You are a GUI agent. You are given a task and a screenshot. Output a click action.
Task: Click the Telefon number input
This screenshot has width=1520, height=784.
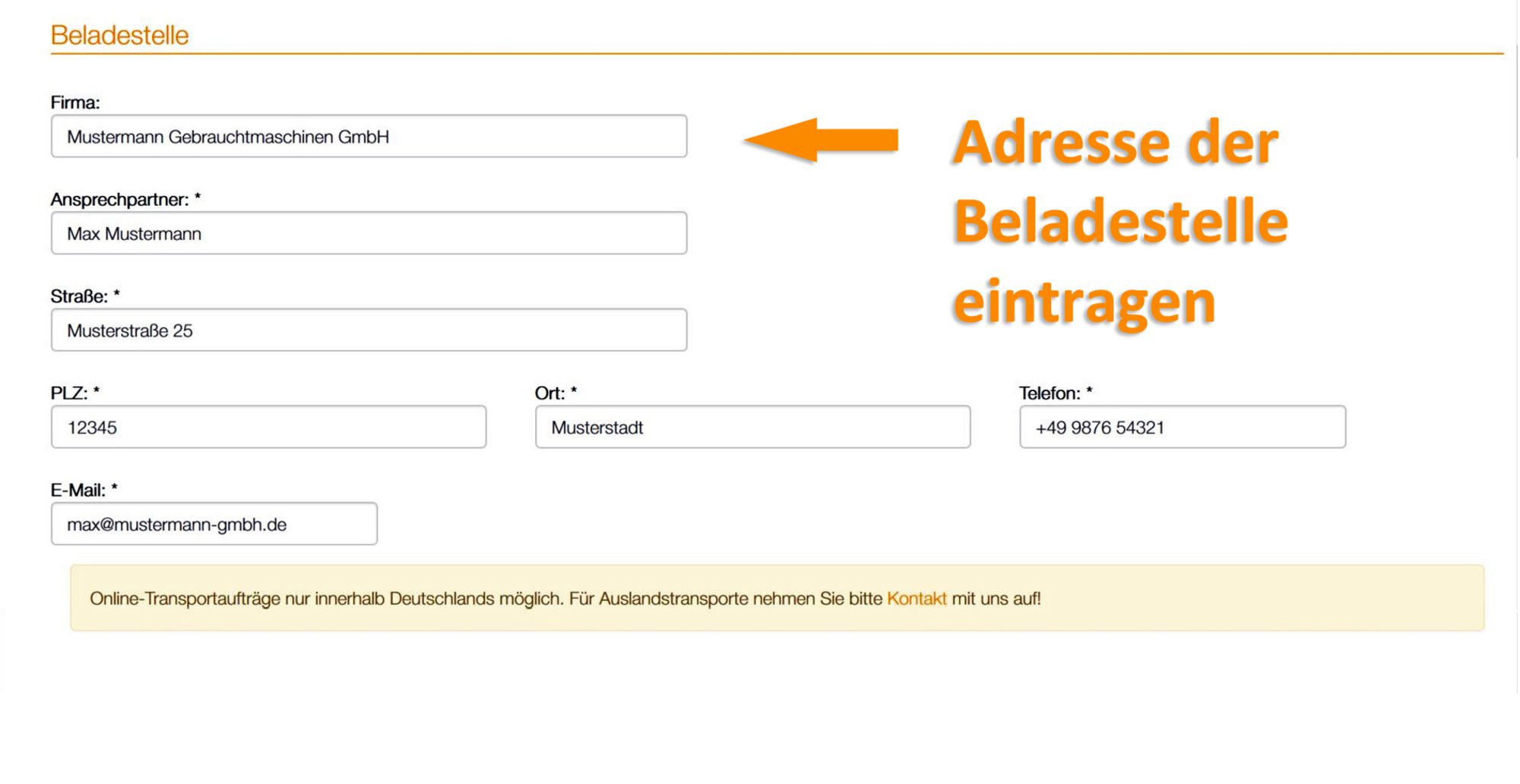[1182, 427]
